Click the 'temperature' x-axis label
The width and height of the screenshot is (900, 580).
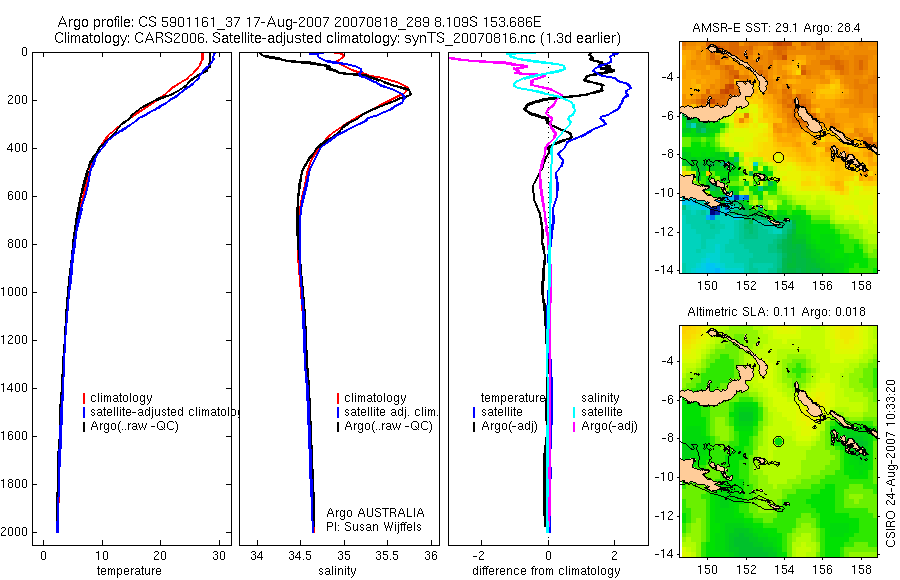129,571
